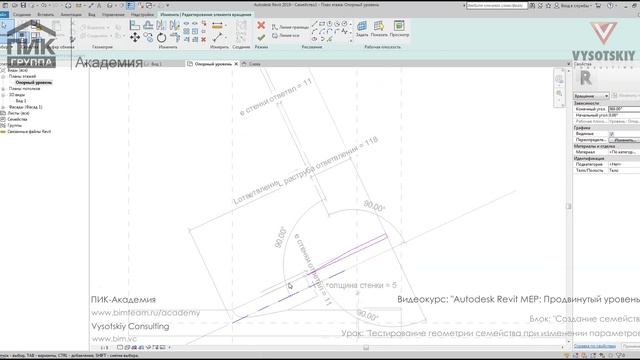
Task: Select Опорный уровень in project browser
Action: pos(34,82)
